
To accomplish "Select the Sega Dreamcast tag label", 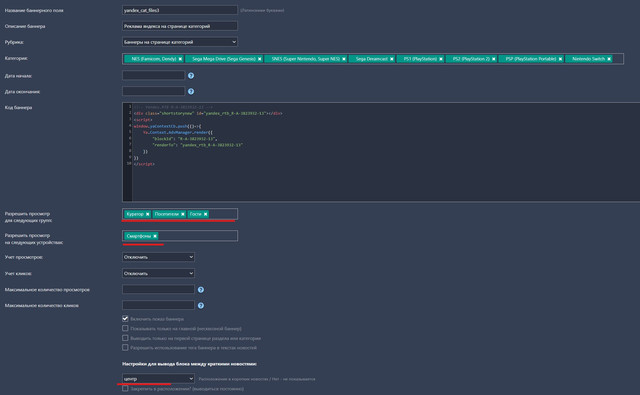I will (x=371, y=59).
